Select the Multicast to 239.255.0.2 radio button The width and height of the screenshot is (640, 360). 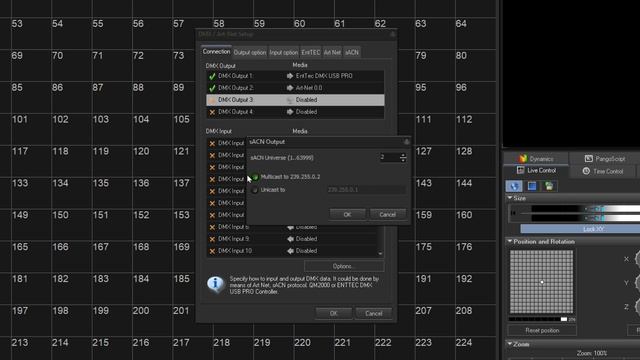255,177
